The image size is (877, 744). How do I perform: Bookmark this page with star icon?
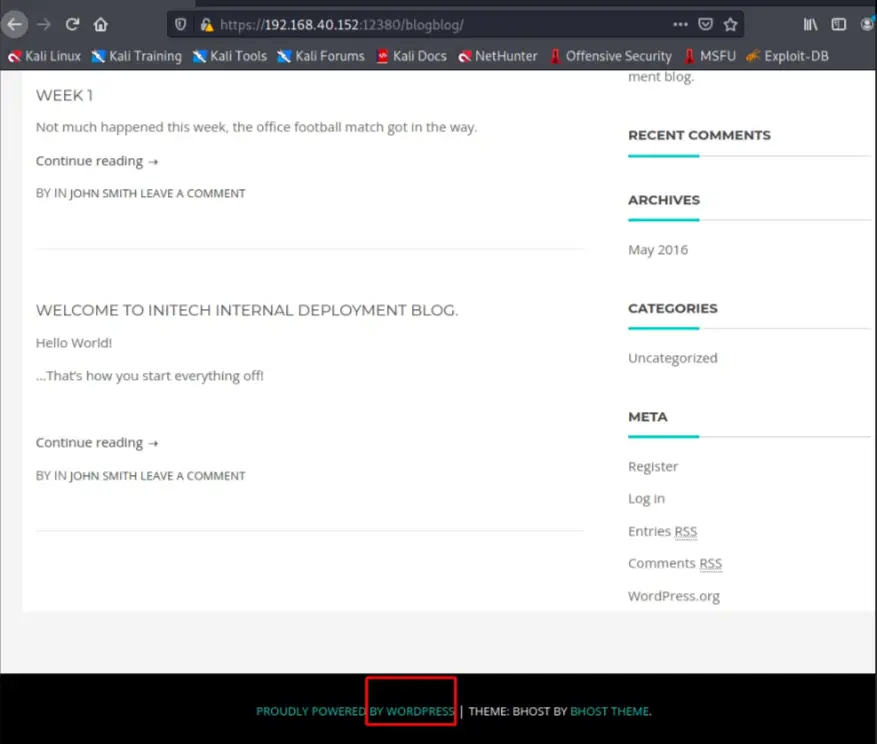coord(730,25)
